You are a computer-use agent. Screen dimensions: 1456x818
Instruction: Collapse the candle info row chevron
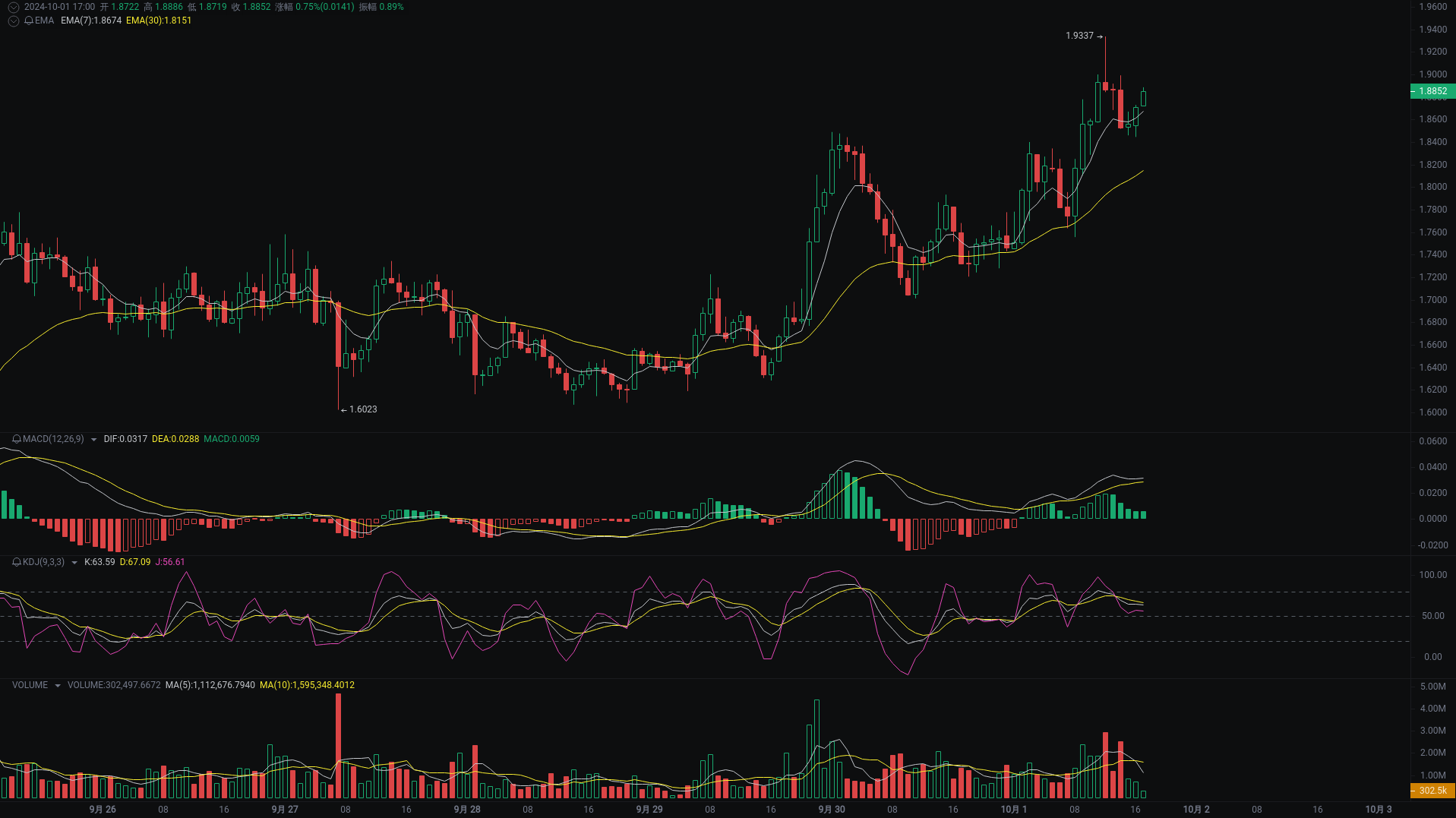tap(13, 7)
